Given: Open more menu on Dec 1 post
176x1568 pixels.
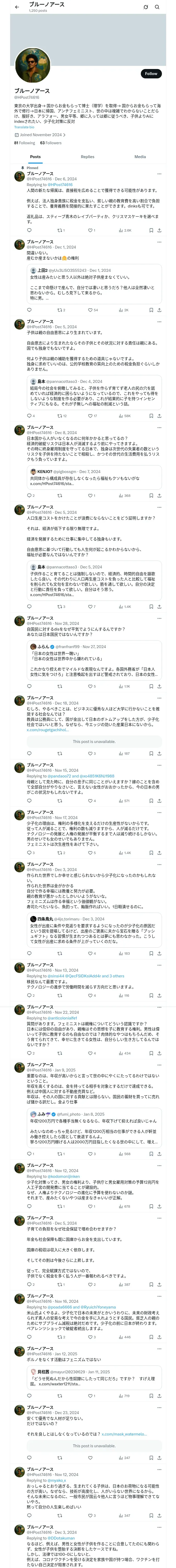Looking at the screenshot, I should click(159, 242).
